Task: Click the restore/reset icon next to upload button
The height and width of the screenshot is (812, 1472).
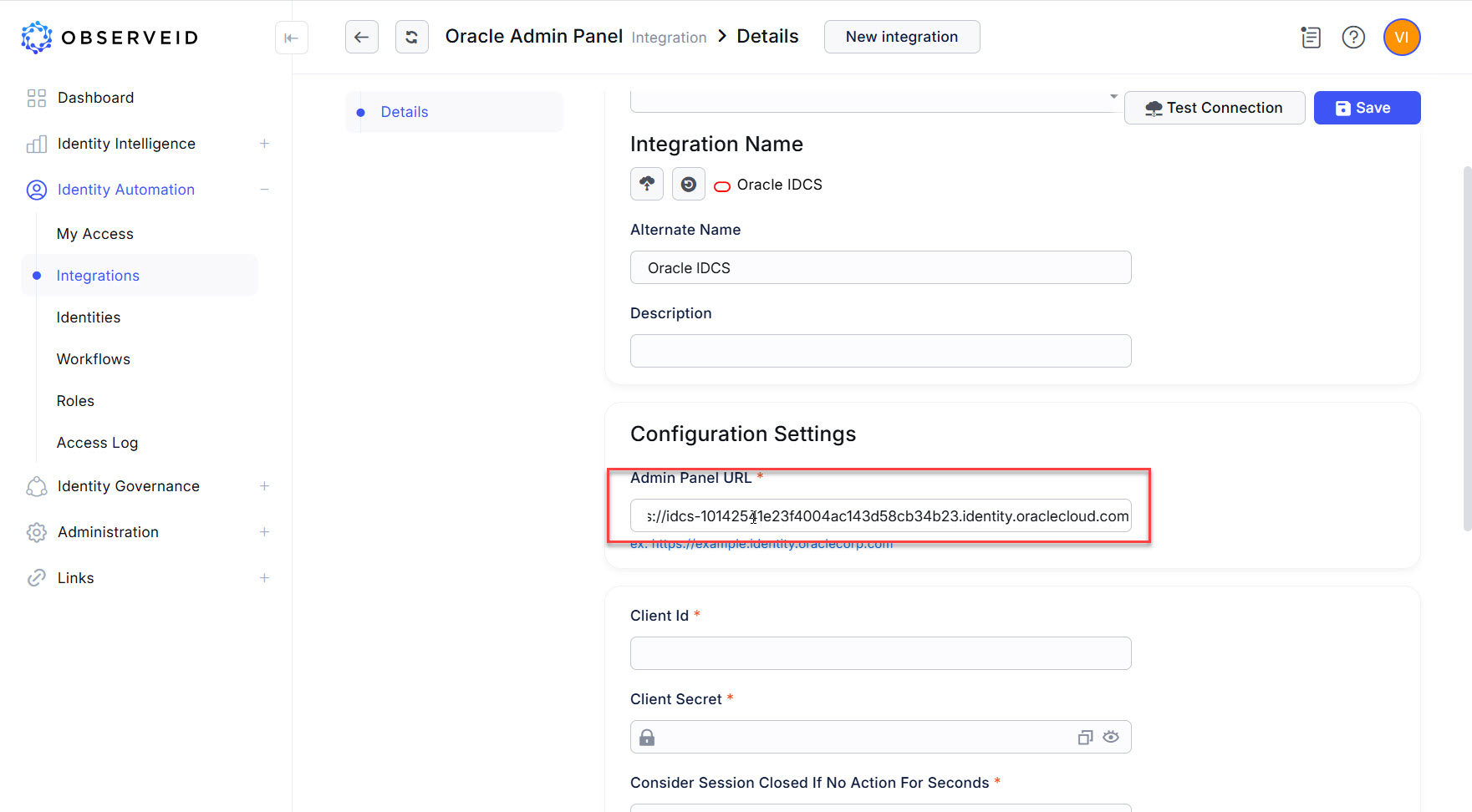Action: click(x=688, y=184)
